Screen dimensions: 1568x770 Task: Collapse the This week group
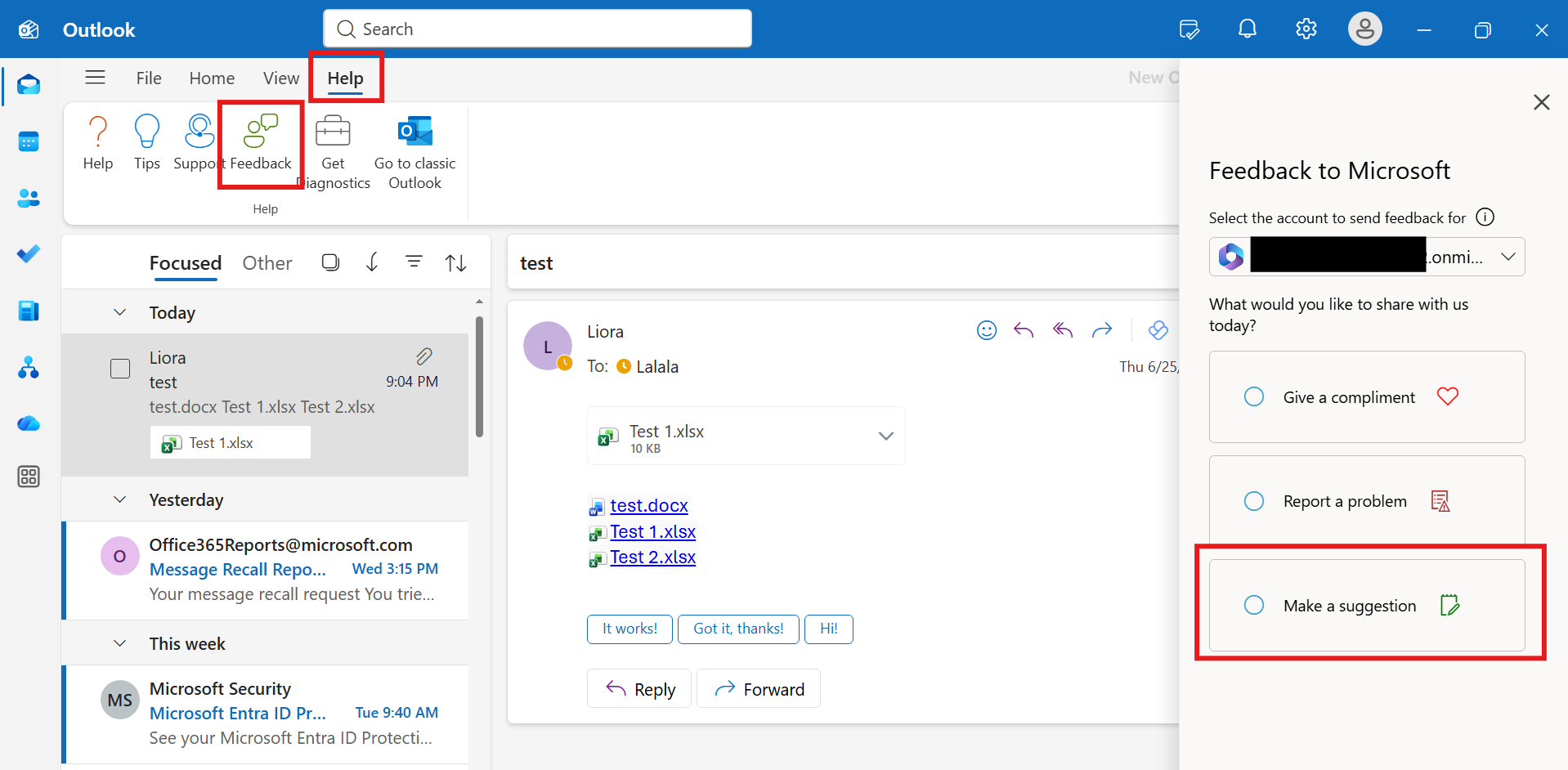(x=120, y=643)
